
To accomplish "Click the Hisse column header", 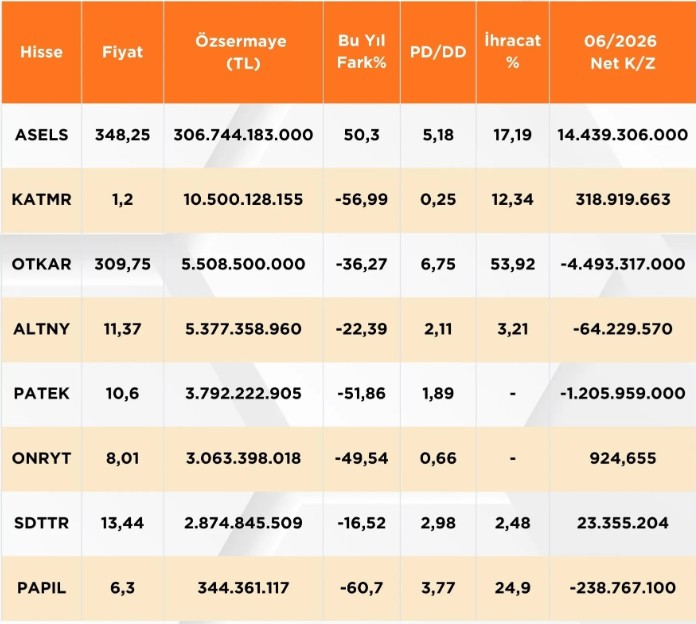I will coord(41,52).
